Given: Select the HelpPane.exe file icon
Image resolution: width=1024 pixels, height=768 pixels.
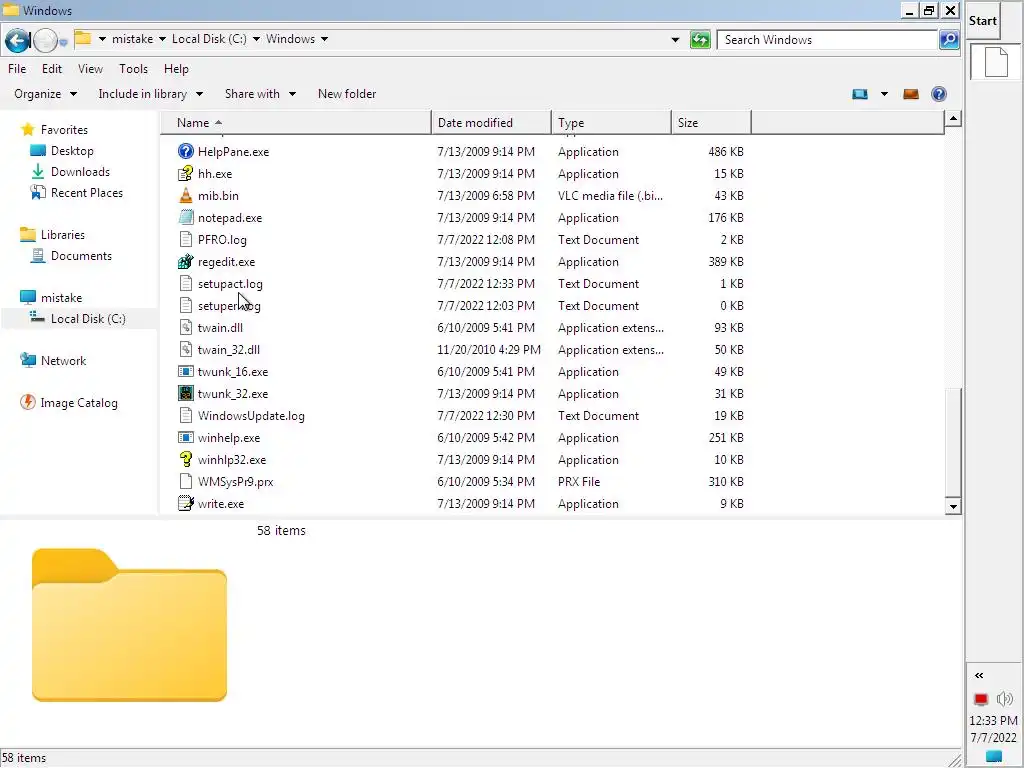Looking at the screenshot, I should click(x=185, y=152).
